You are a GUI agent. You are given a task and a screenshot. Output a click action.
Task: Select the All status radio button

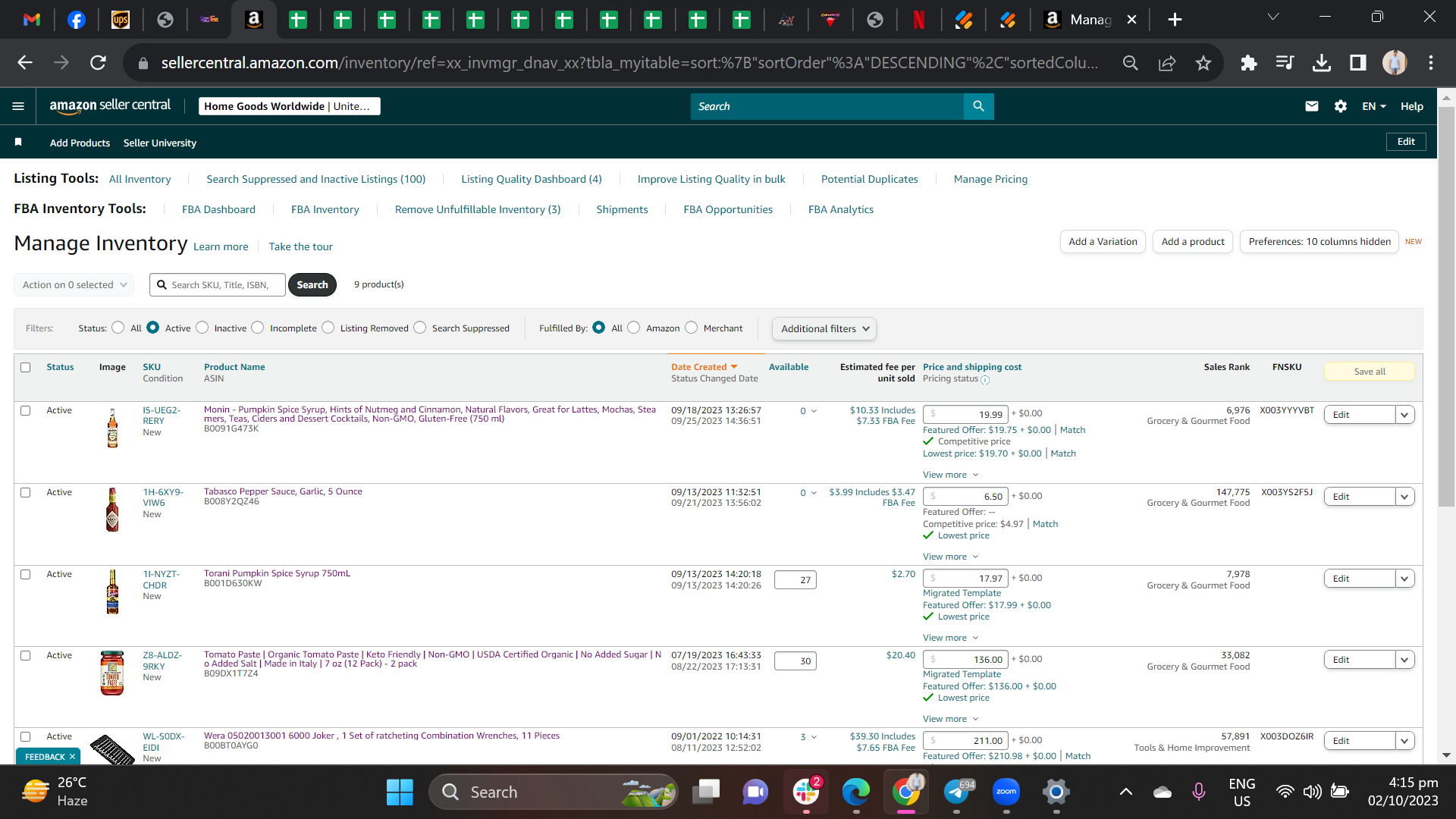click(x=118, y=328)
